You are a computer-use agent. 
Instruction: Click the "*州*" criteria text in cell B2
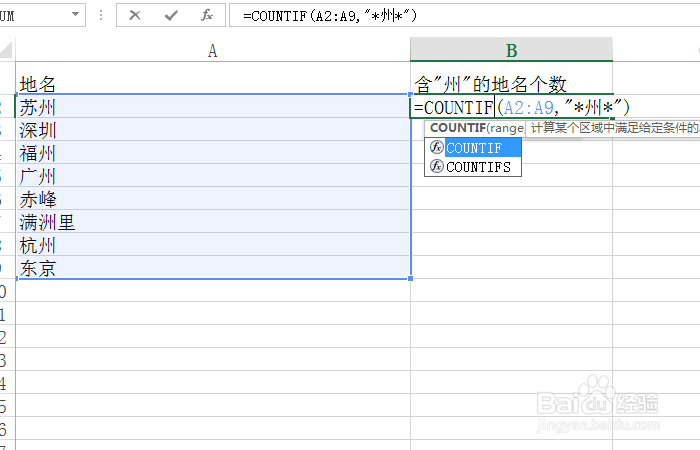(x=593, y=107)
